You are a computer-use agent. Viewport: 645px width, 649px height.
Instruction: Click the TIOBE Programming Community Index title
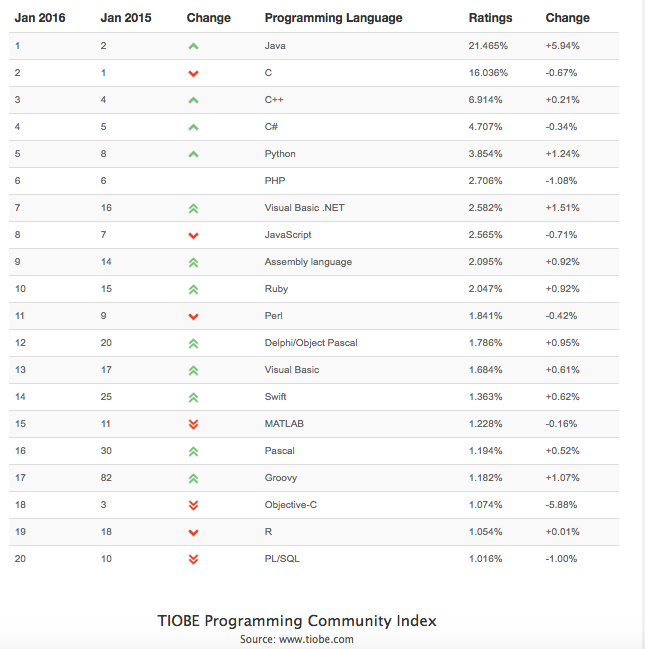pyautogui.click(x=297, y=621)
